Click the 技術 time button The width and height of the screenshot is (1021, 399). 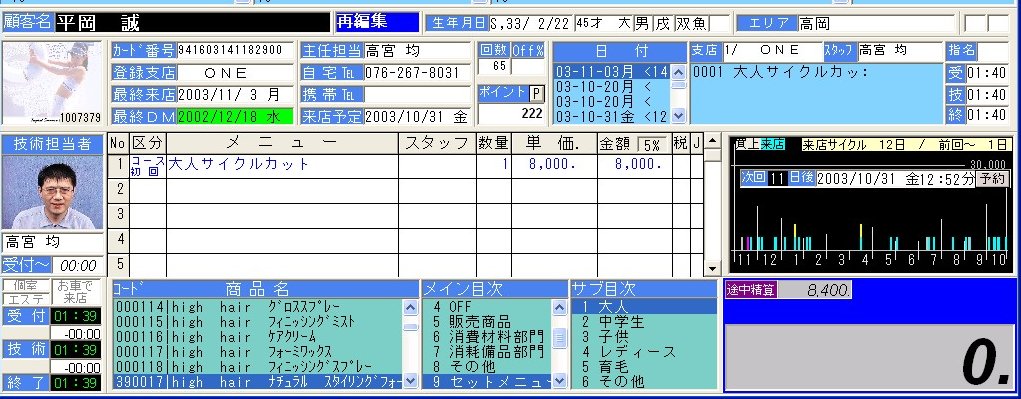(25, 350)
